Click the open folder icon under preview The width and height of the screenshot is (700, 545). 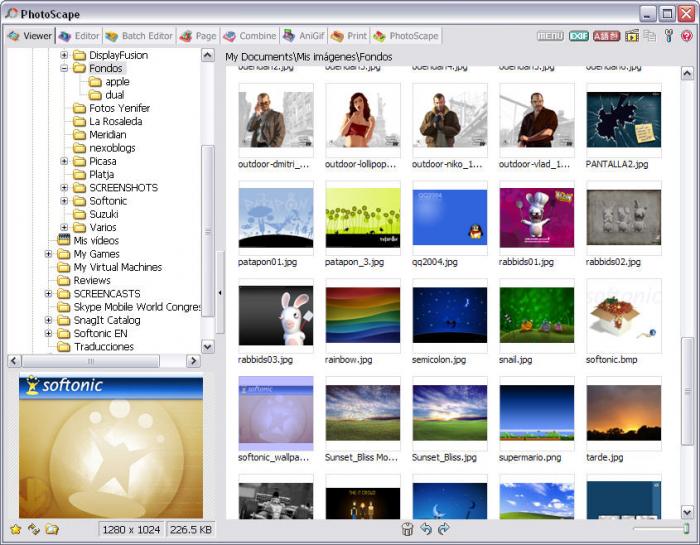tap(52, 530)
